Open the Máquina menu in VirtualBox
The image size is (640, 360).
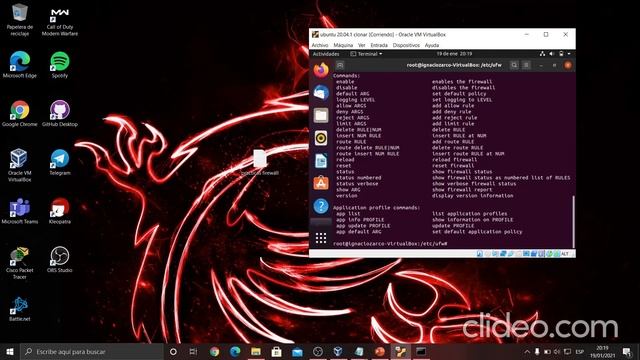[343, 45]
